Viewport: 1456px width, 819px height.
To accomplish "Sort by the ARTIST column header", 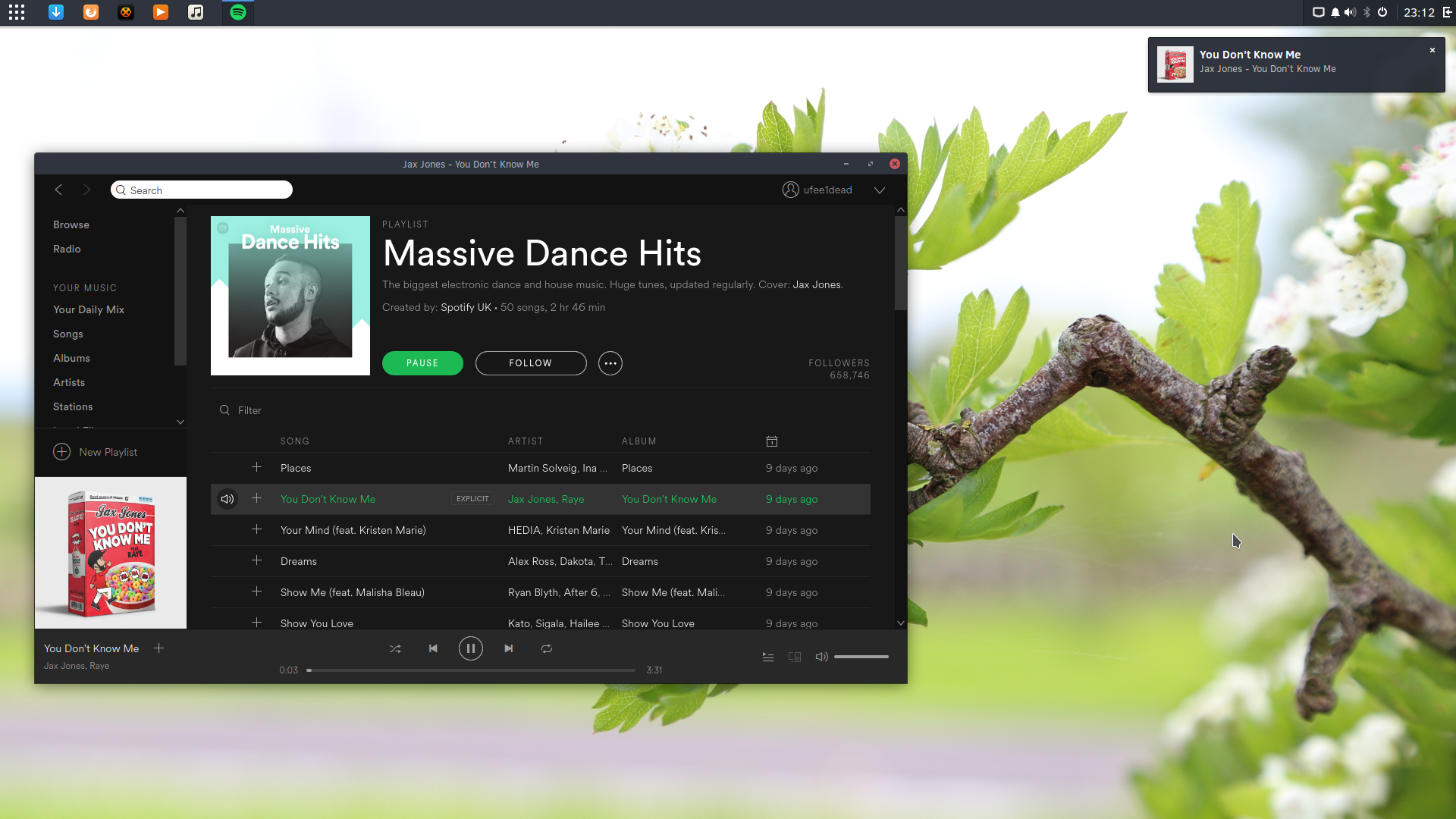I will (x=526, y=441).
